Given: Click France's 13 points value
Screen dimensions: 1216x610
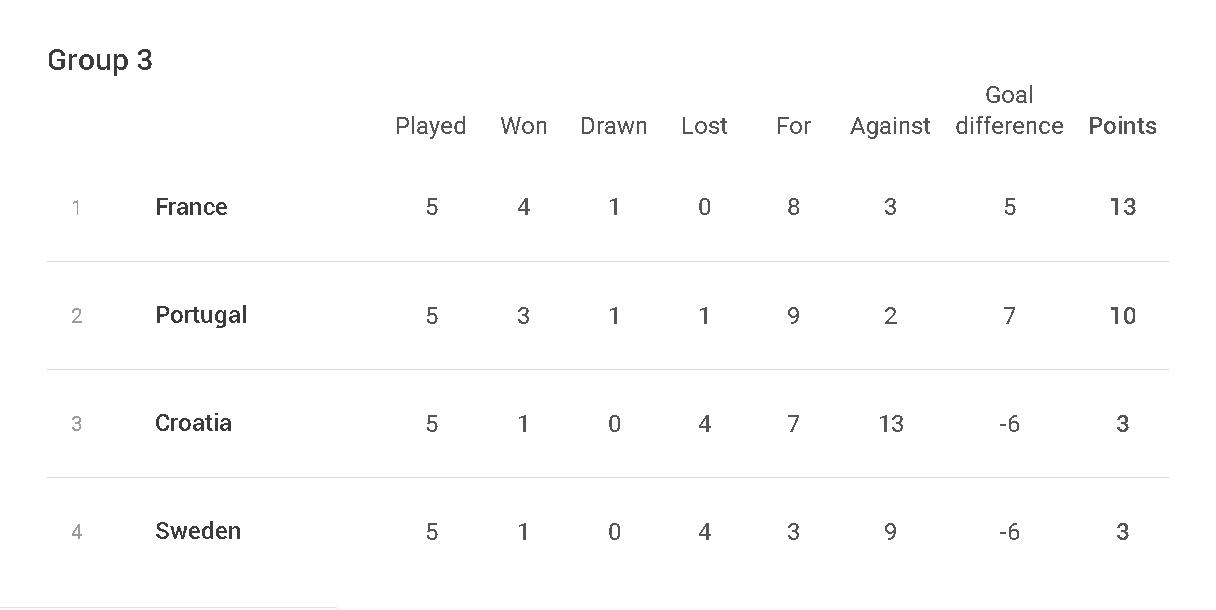Looking at the screenshot, I should 1122,207.
